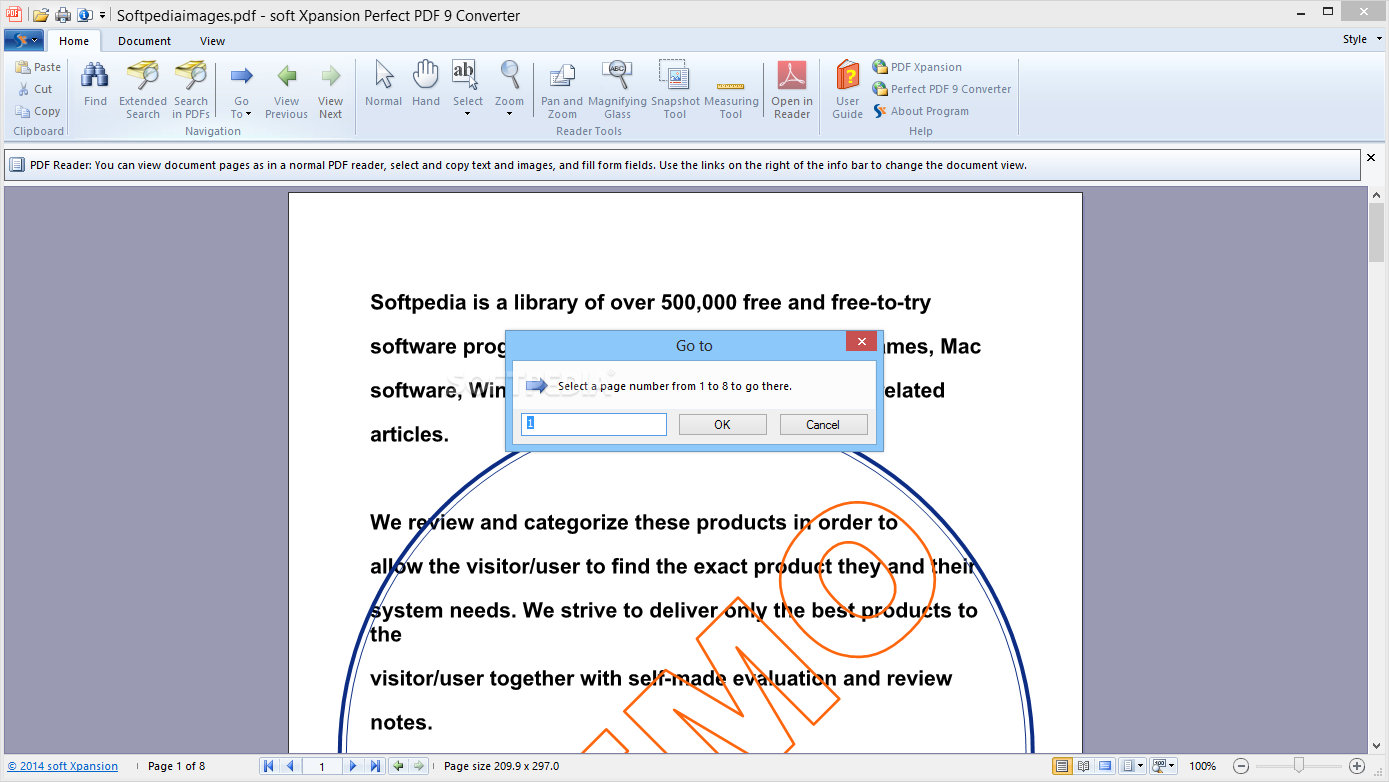This screenshot has height=782, width=1389.
Task: Switch to the Document tab
Action: point(144,41)
